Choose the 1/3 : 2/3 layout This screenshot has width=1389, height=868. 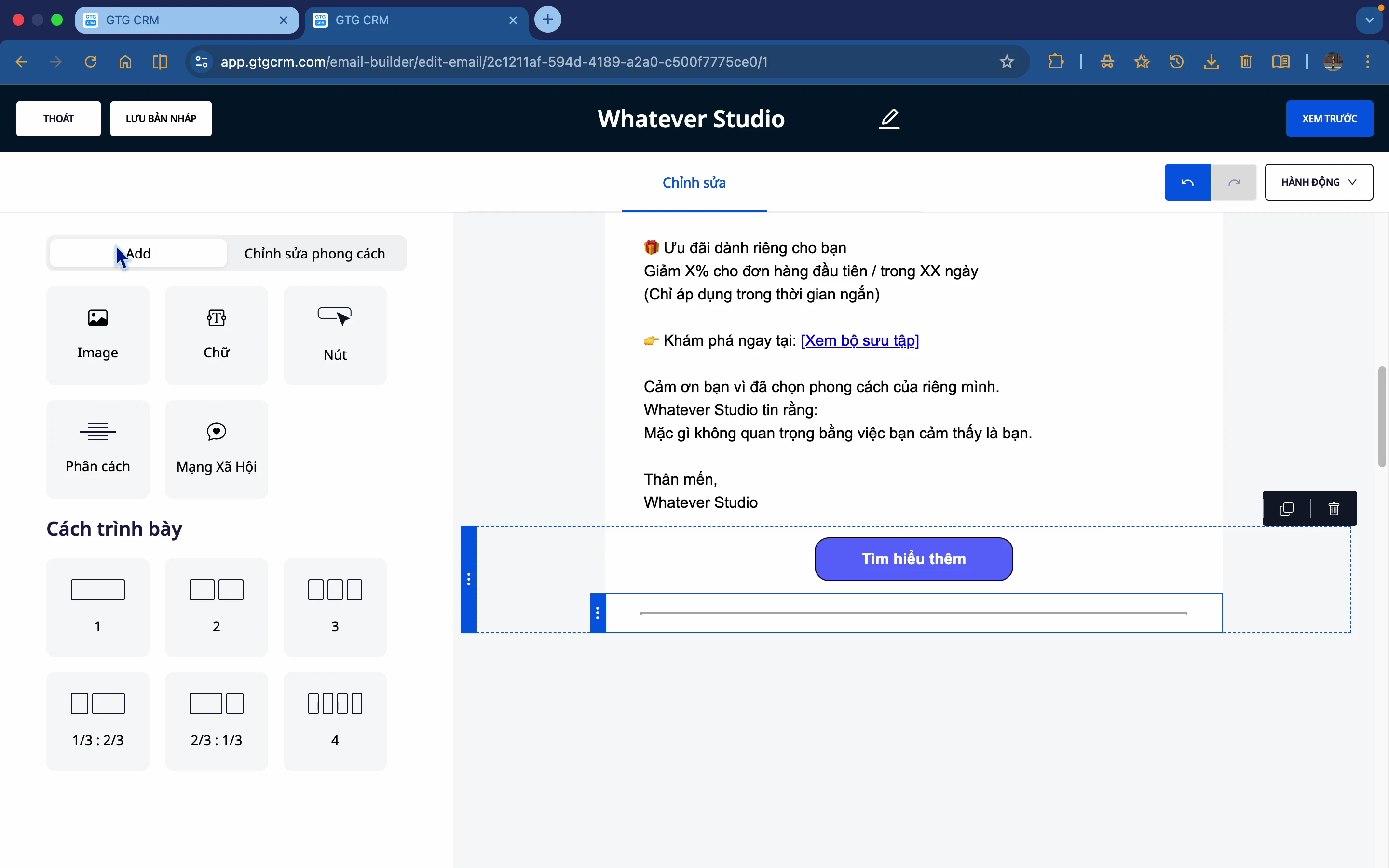click(x=97, y=720)
